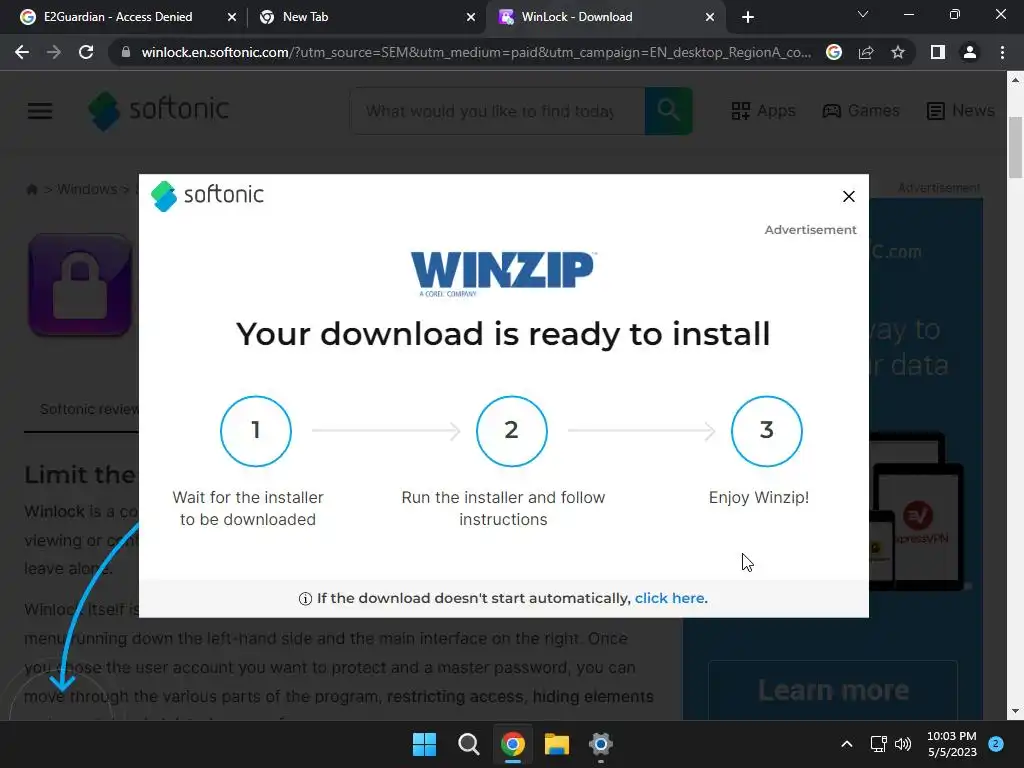This screenshot has width=1024, height=768.
Task: Open Settings from the taskbar
Action: pos(601,744)
